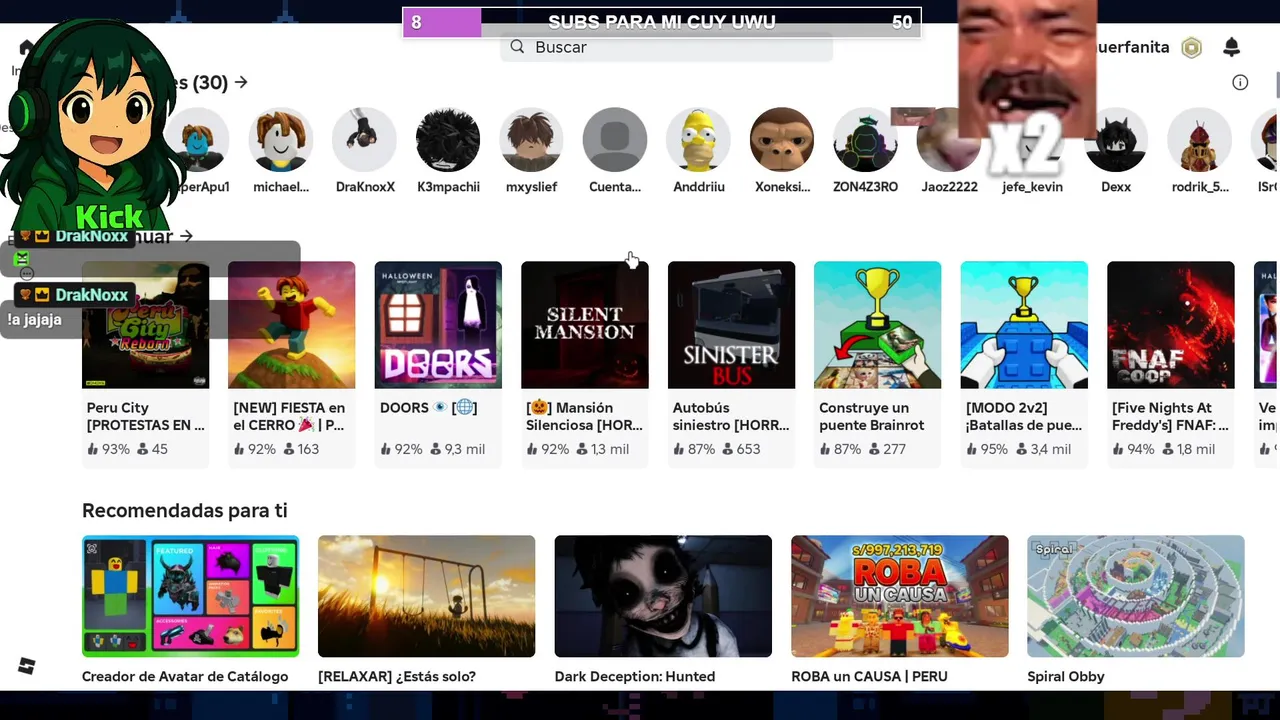
Task: Expand the Continuar section arrow
Action: [186, 236]
